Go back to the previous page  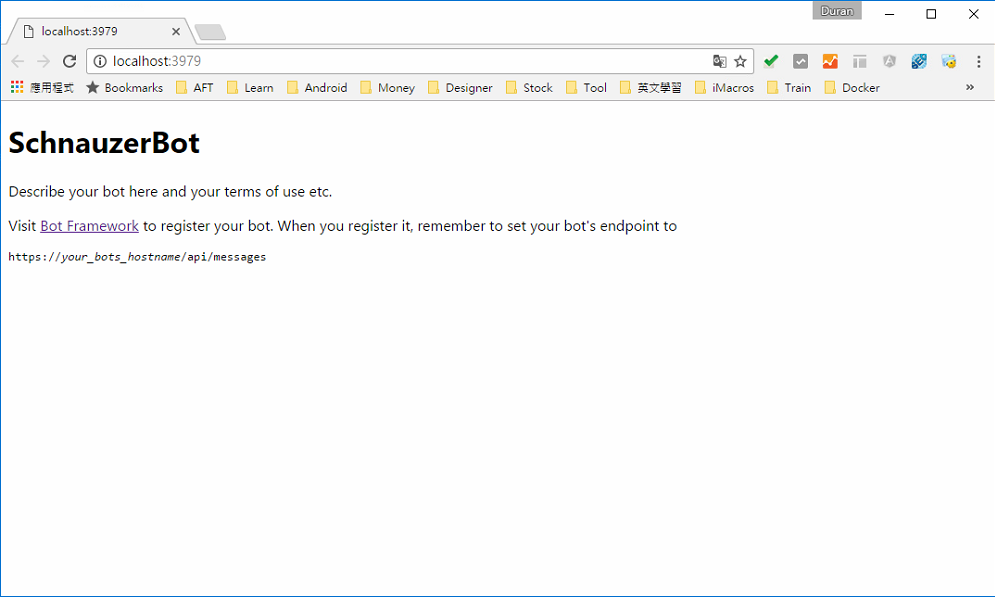point(18,61)
